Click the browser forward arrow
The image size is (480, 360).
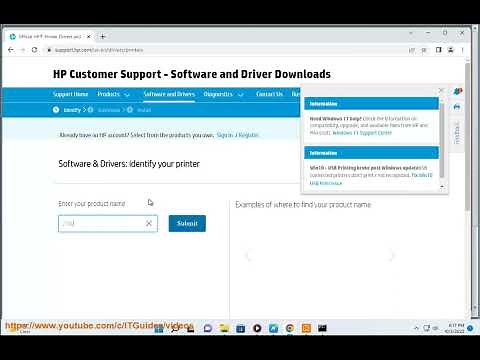23,50
